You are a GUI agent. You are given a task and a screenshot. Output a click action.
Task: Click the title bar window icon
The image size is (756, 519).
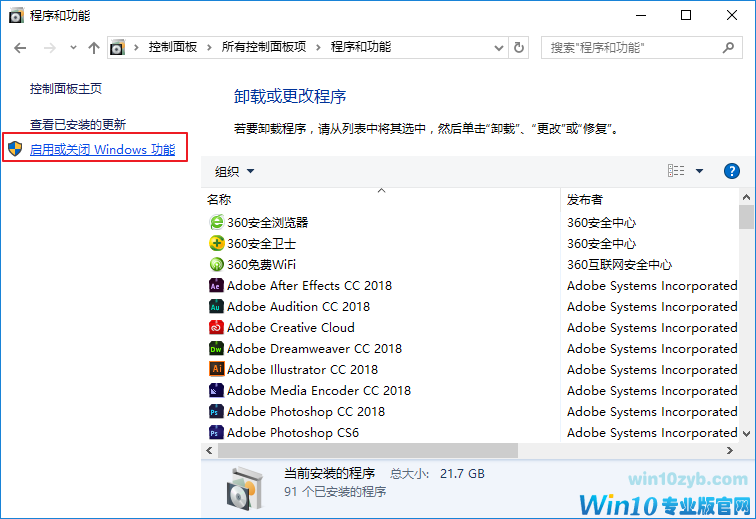pyautogui.click(x=16, y=15)
